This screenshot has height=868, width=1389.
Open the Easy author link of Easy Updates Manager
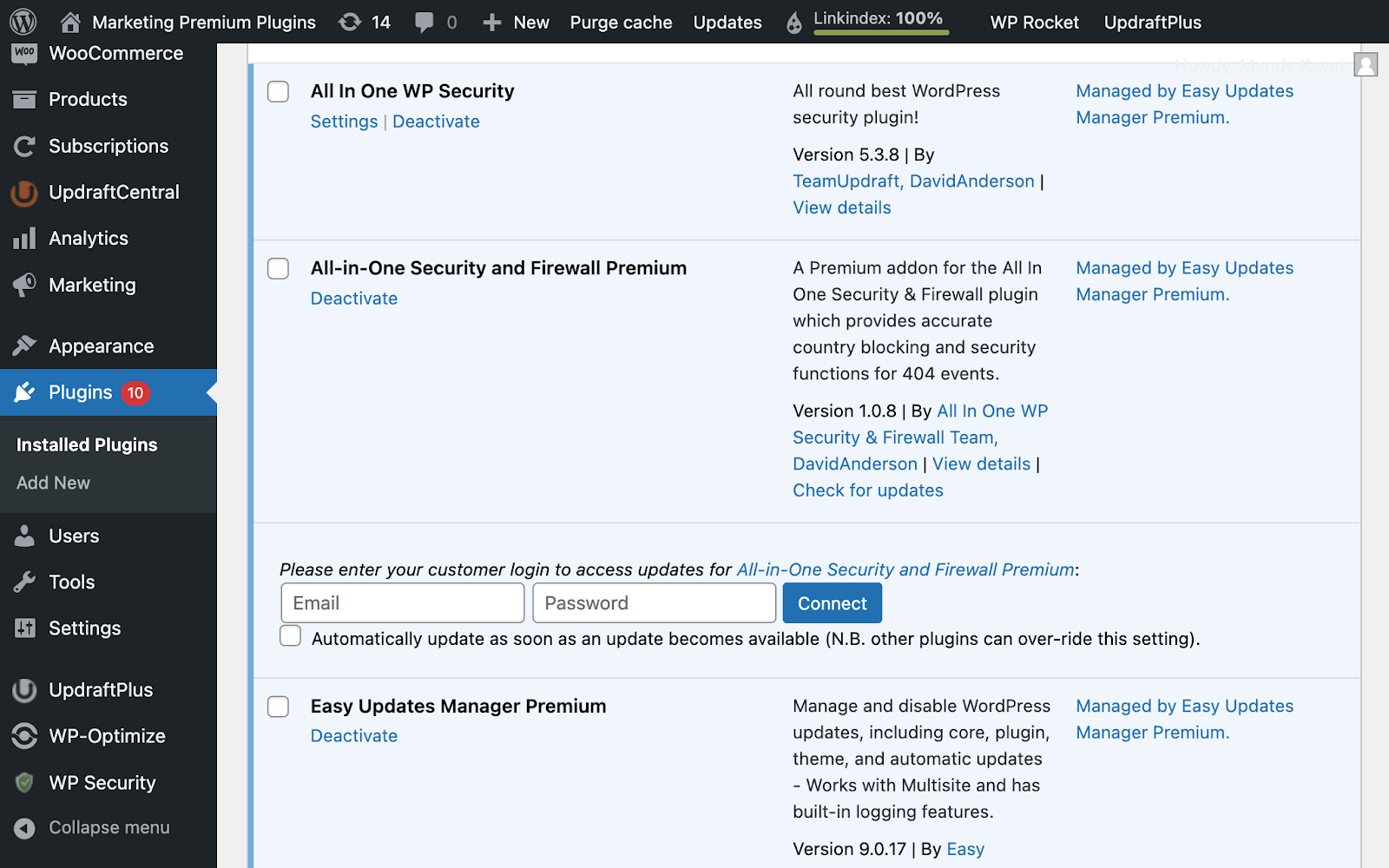click(x=965, y=850)
